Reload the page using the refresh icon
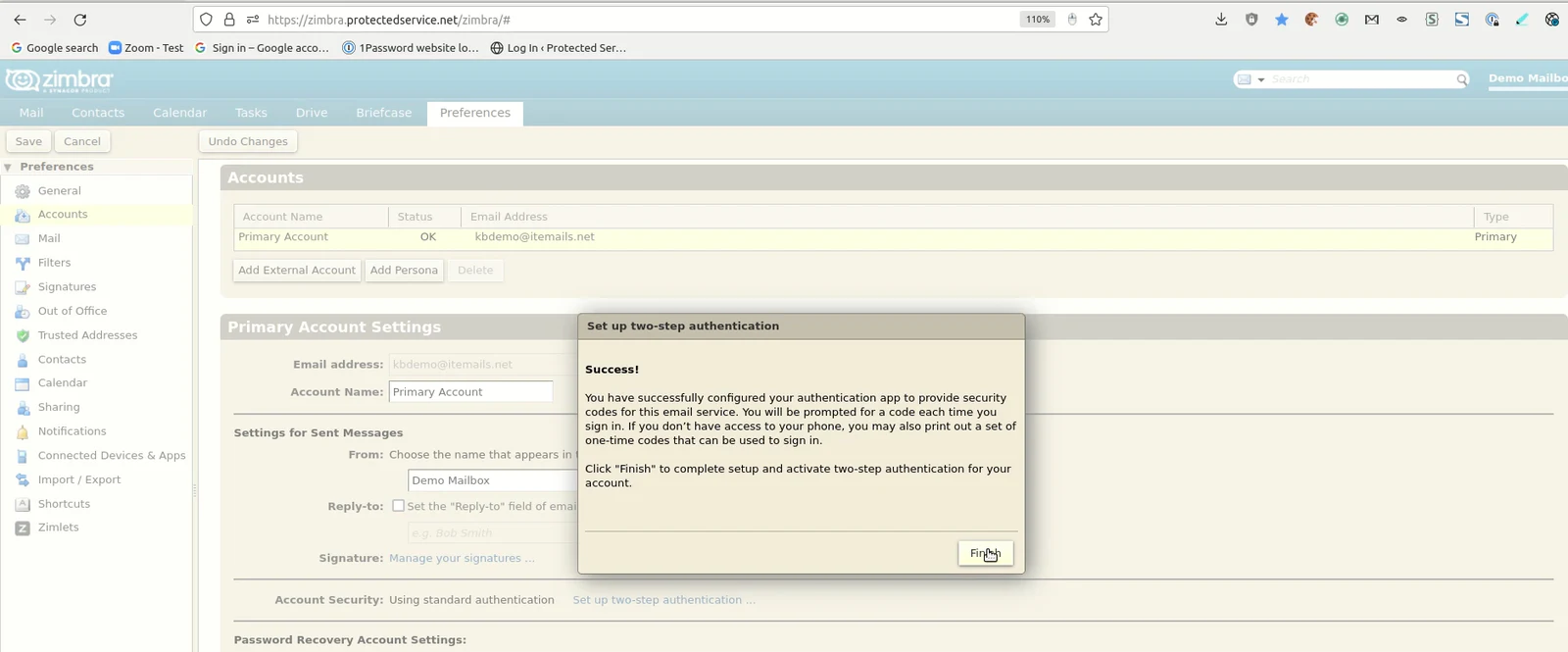Screen dimensions: 1568x652 (80, 20)
